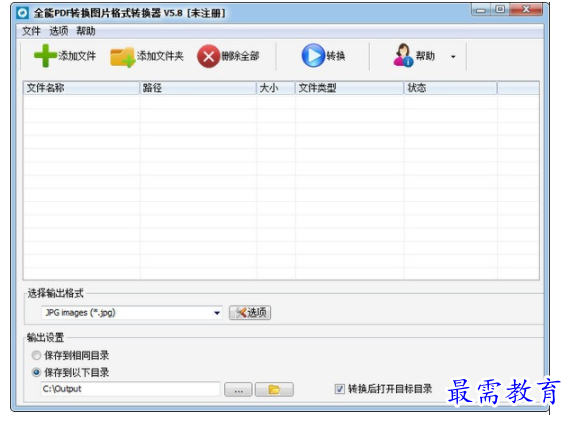Sort by the 路径 column header
Viewport: 569px width, 423px height.
click(198, 88)
